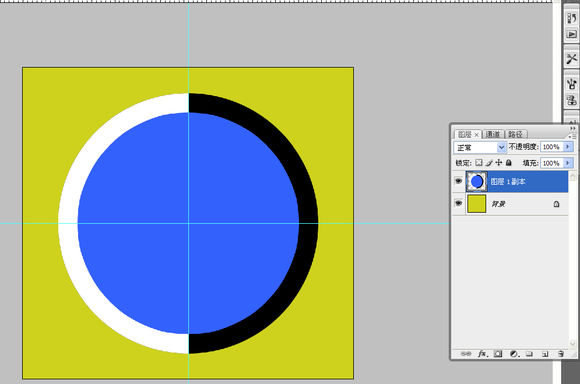This screenshot has height=384, width=580.
Task: Add a layer mask icon
Action: [498, 354]
